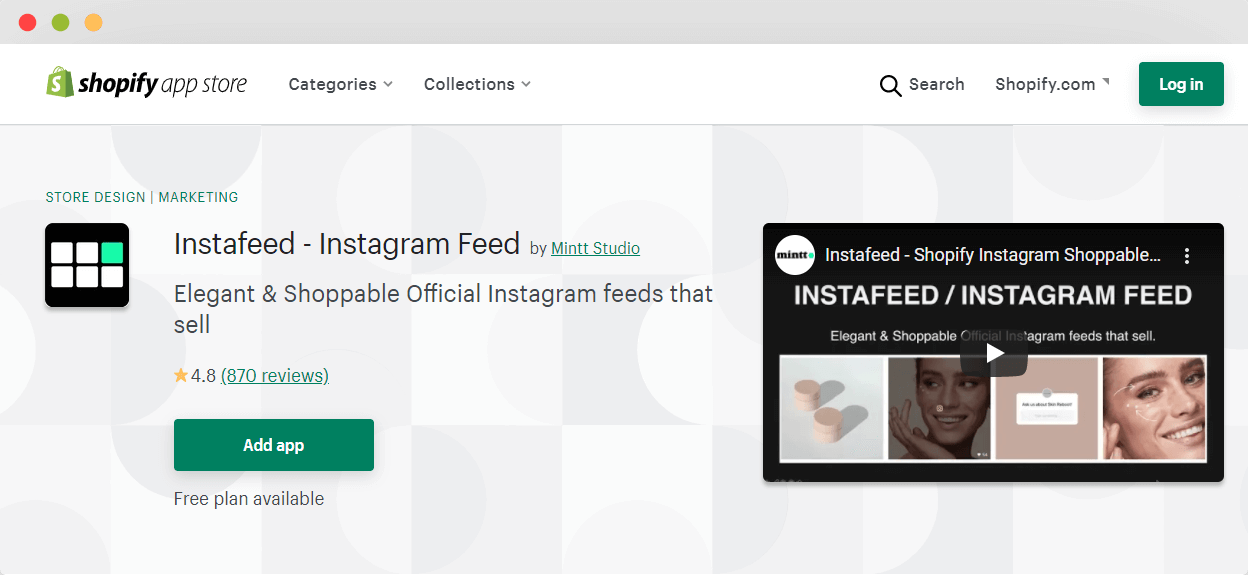Click the orange rating star icon

(181, 375)
